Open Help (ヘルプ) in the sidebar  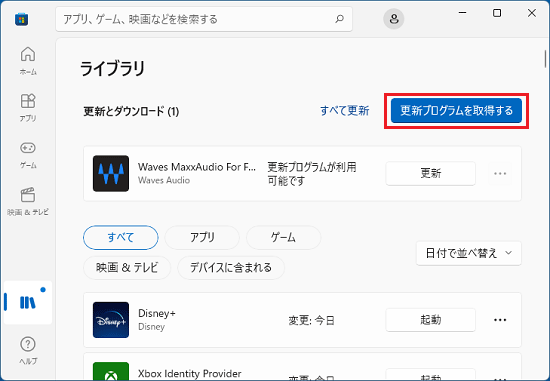[x=28, y=350]
